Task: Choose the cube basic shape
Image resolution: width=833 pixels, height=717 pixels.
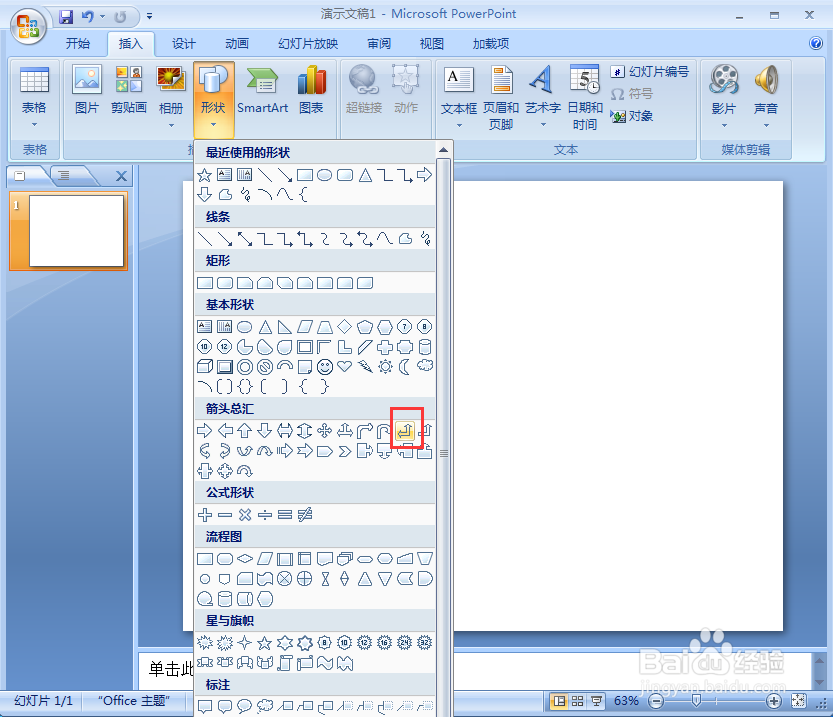Action: click(205, 366)
